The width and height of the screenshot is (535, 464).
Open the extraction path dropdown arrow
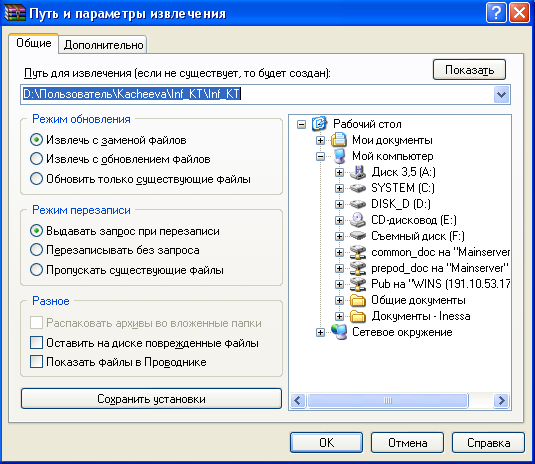[501, 94]
